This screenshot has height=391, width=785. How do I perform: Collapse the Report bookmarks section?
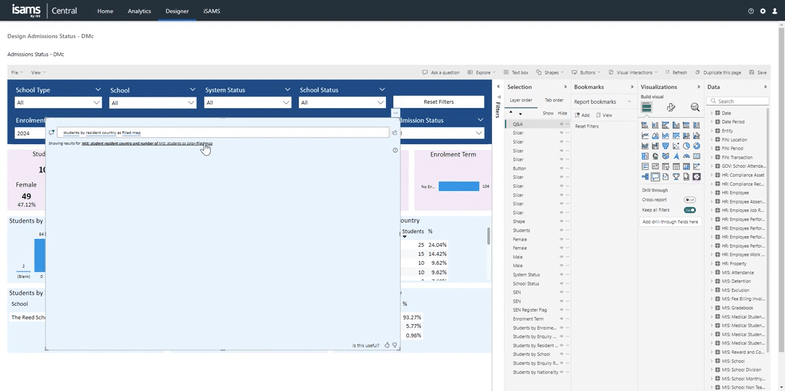click(629, 102)
